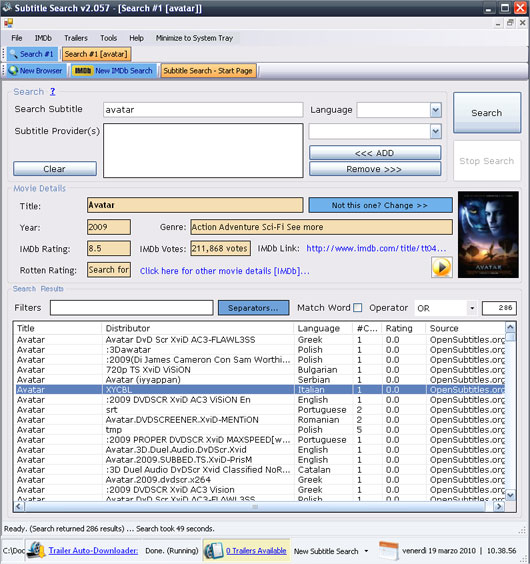Switch to Subtitle Search - Start Page tab

[x=208, y=70]
